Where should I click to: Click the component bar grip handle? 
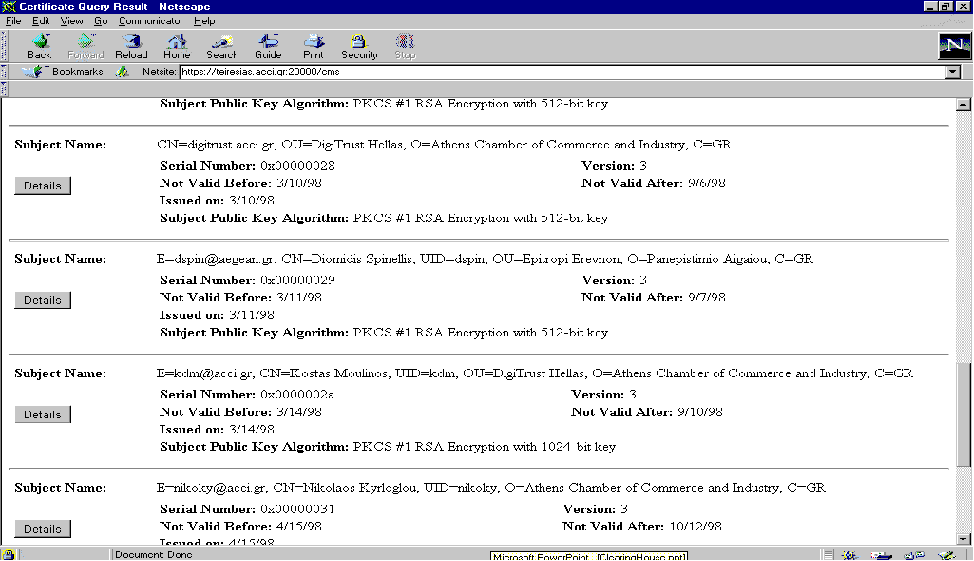tap(828, 555)
